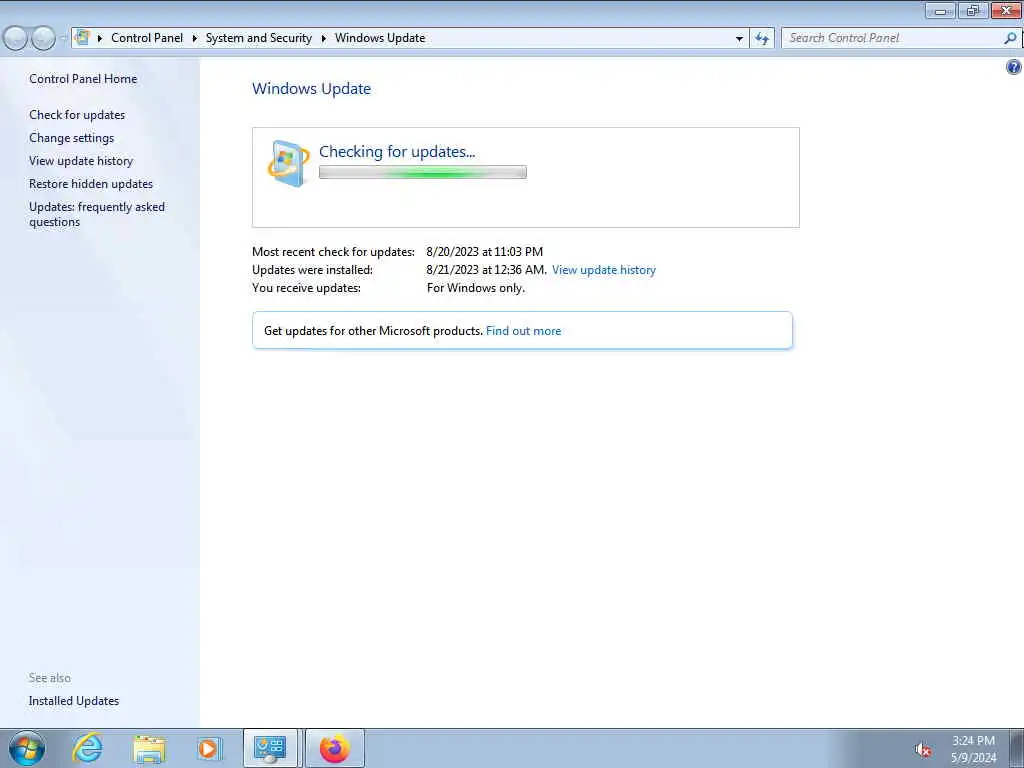Open Restore hidden updates

(91, 184)
